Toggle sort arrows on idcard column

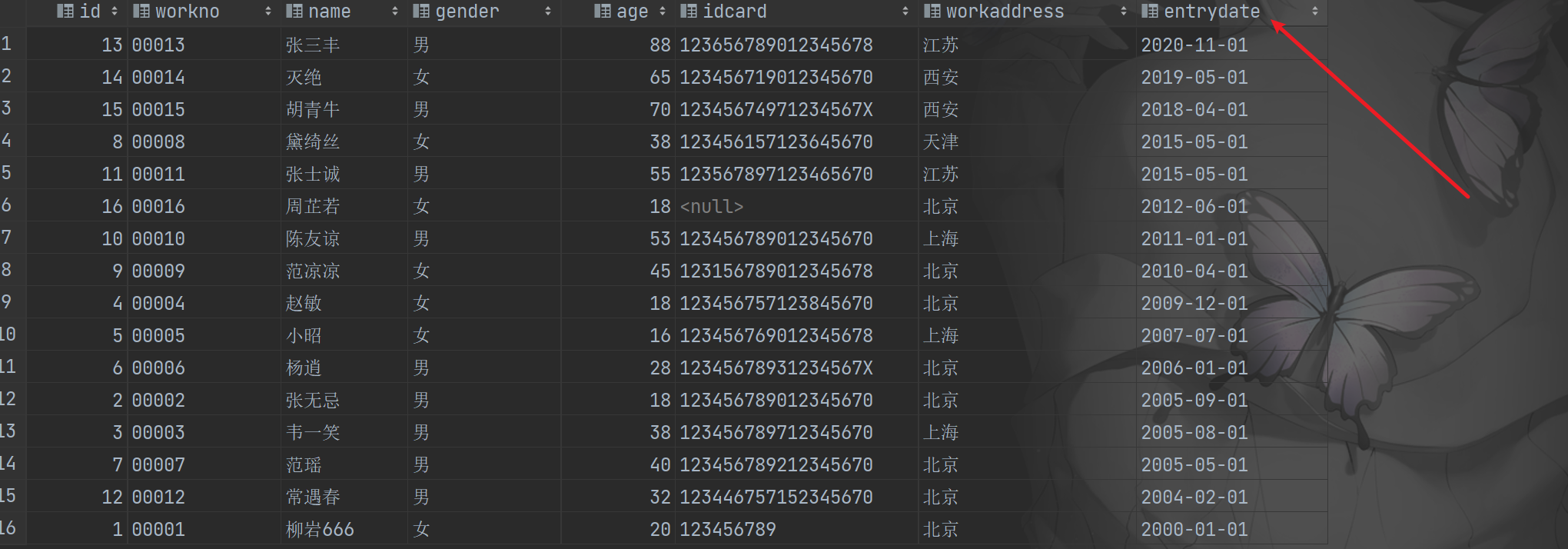(905, 12)
